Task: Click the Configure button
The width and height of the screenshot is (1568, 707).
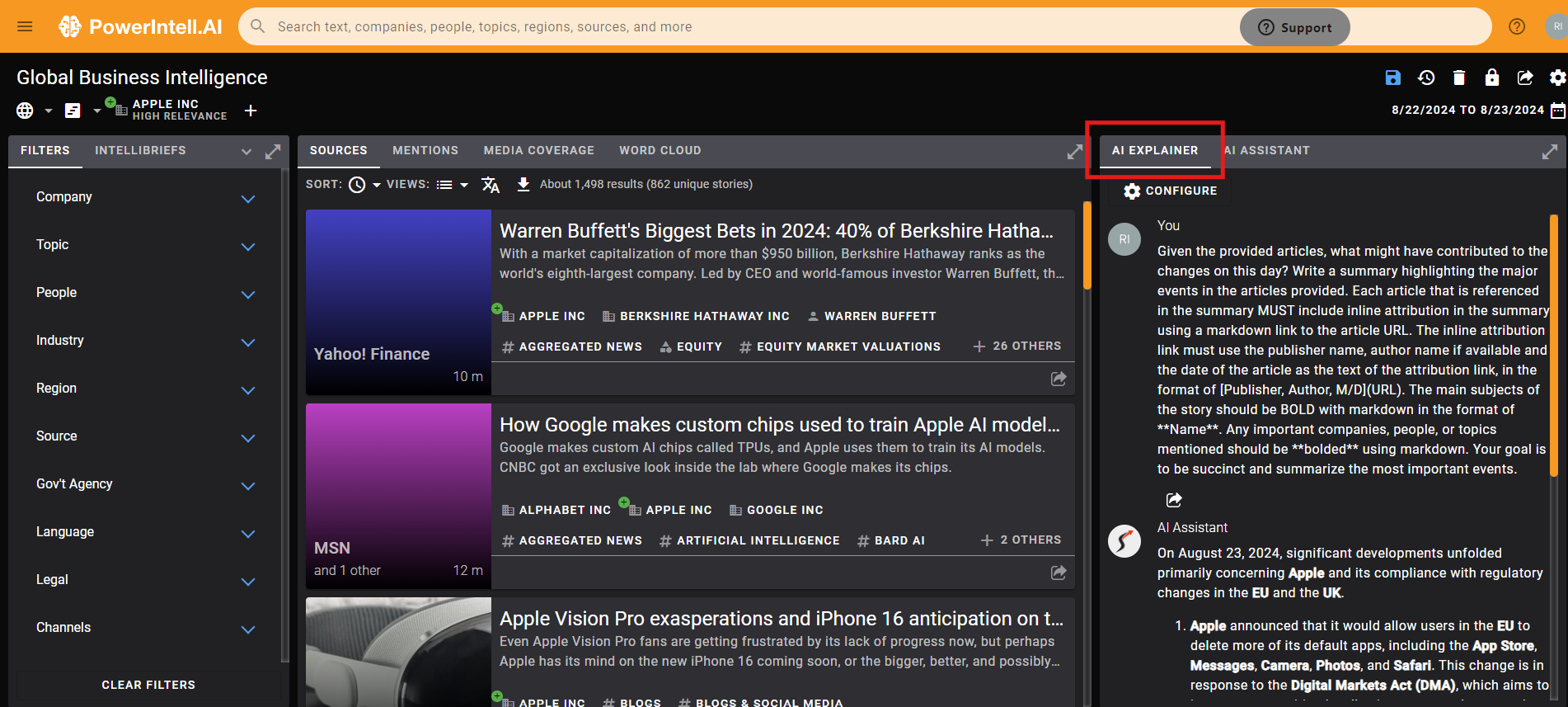Action: pos(1171,191)
